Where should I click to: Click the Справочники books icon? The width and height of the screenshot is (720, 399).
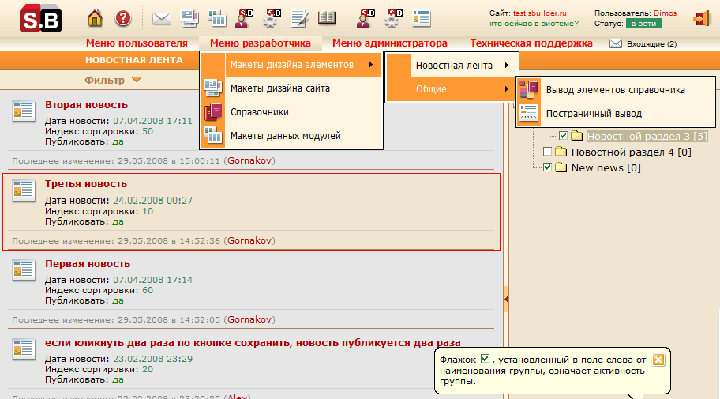[213, 112]
